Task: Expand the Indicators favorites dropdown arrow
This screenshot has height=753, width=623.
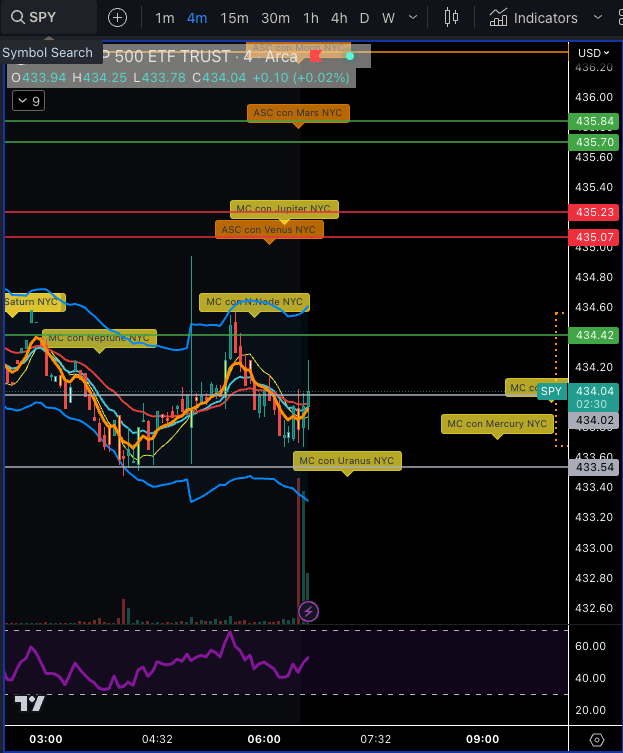Action: [x=598, y=17]
